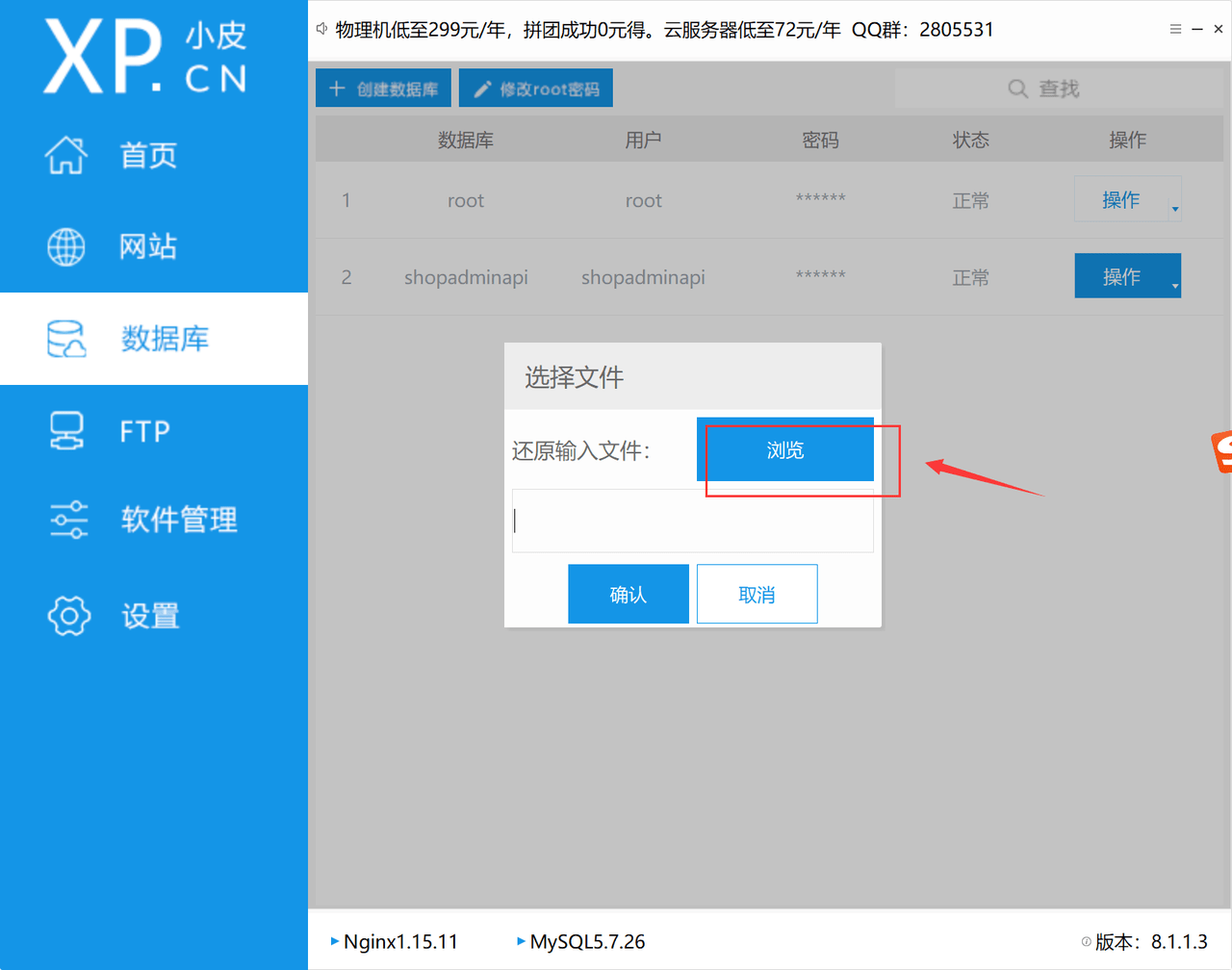Click the house icon beside 首页
This screenshot has width=1232, height=970.
pyautogui.click(x=66, y=155)
